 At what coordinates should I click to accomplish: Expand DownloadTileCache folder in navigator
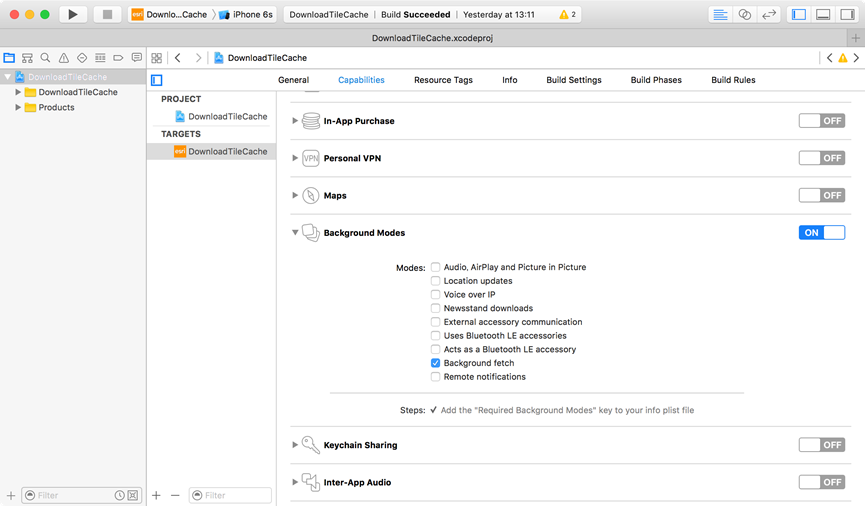click(18, 92)
